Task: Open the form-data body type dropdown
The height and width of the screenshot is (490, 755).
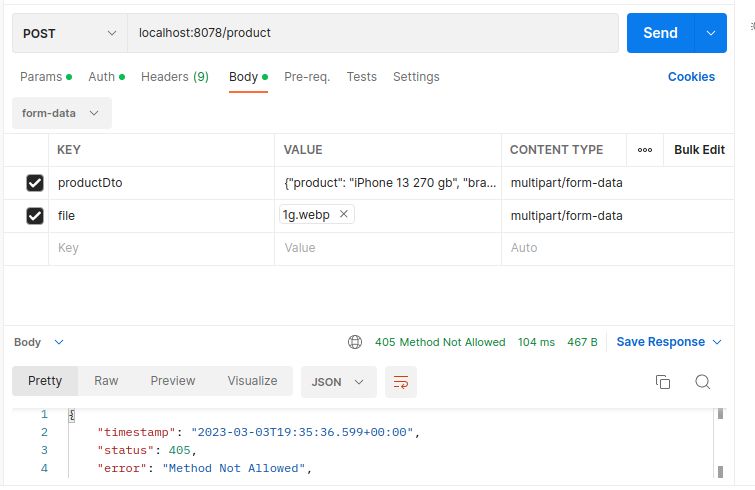Action: pyautogui.click(x=62, y=113)
